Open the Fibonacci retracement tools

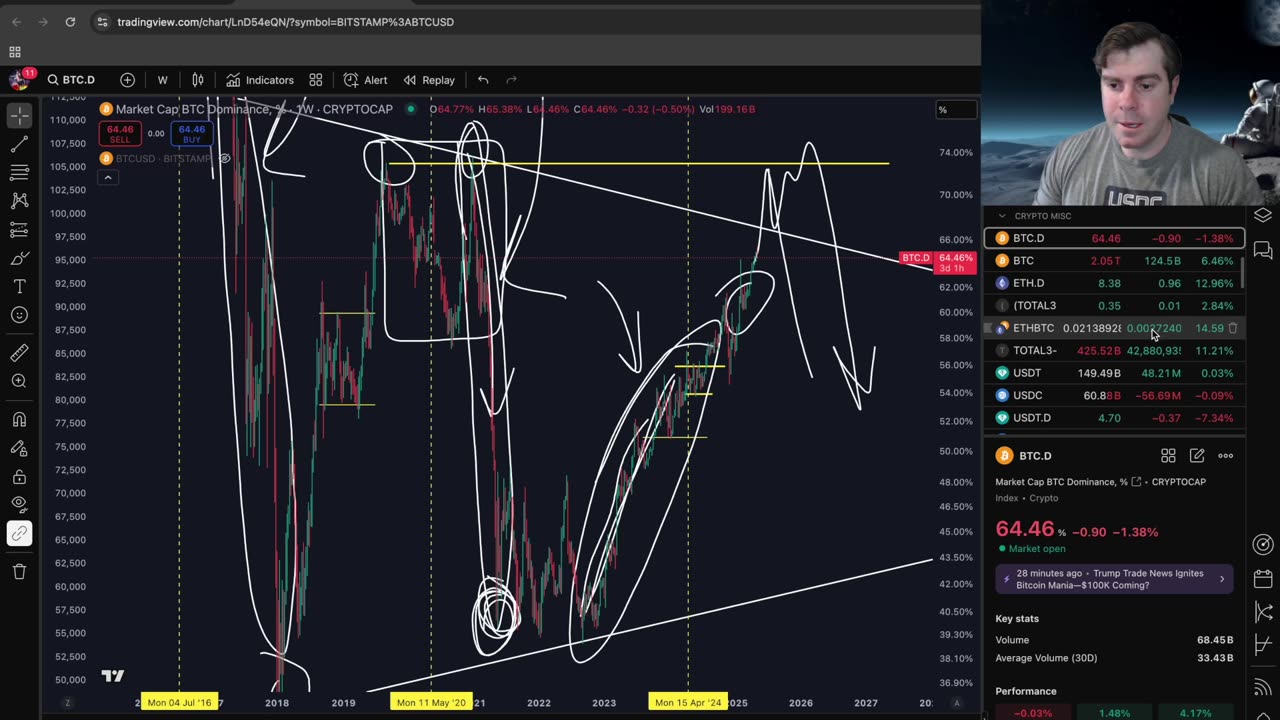click(x=19, y=174)
